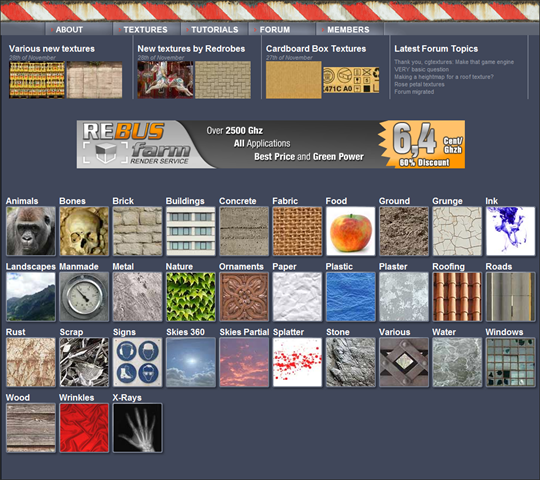Select the X-Rays hand category
The width and height of the screenshot is (540, 480).
point(137,428)
